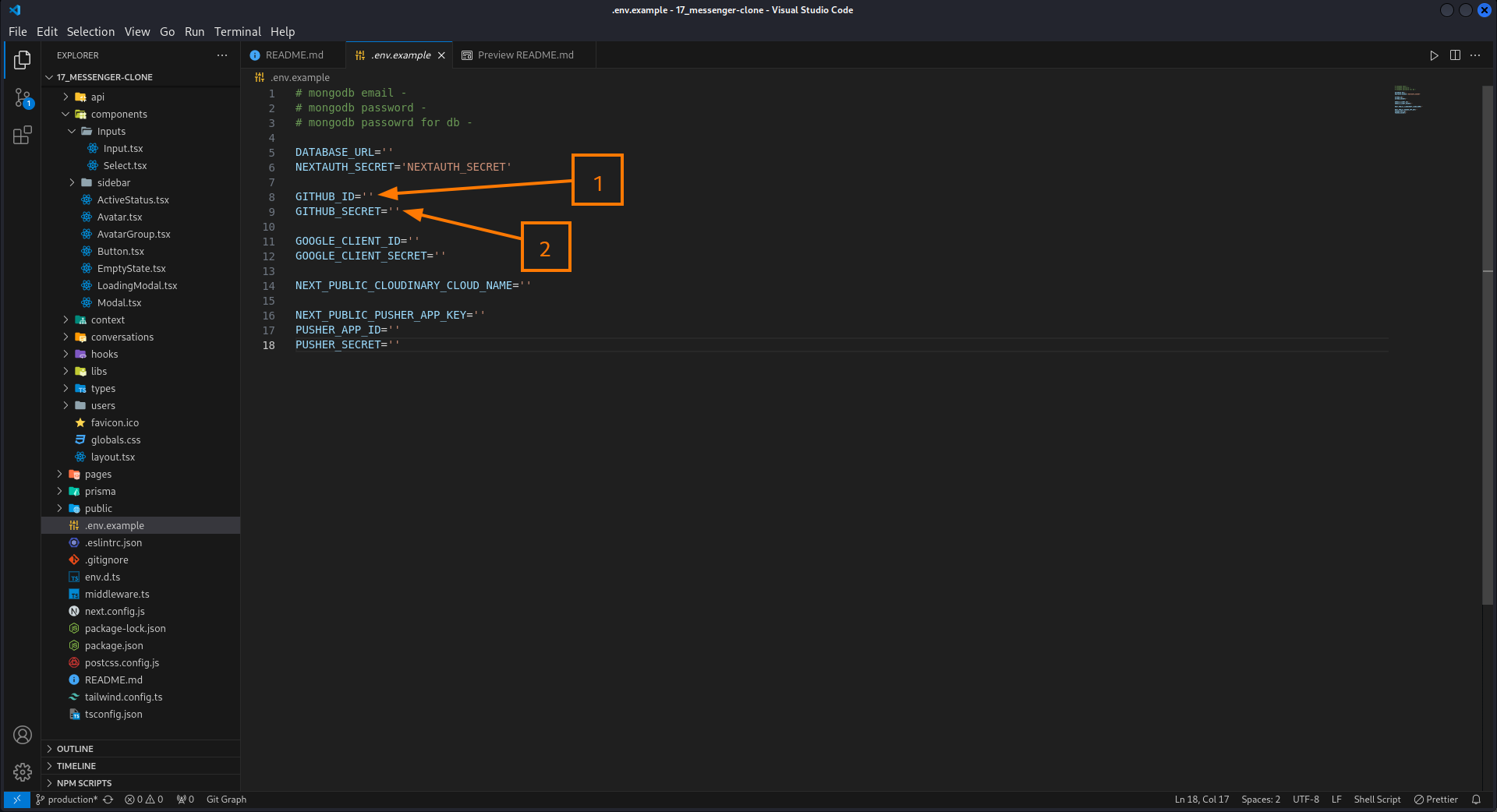Open the Manage settings gear
Screen dimensions: 1497x812
[x=22, y=772]
